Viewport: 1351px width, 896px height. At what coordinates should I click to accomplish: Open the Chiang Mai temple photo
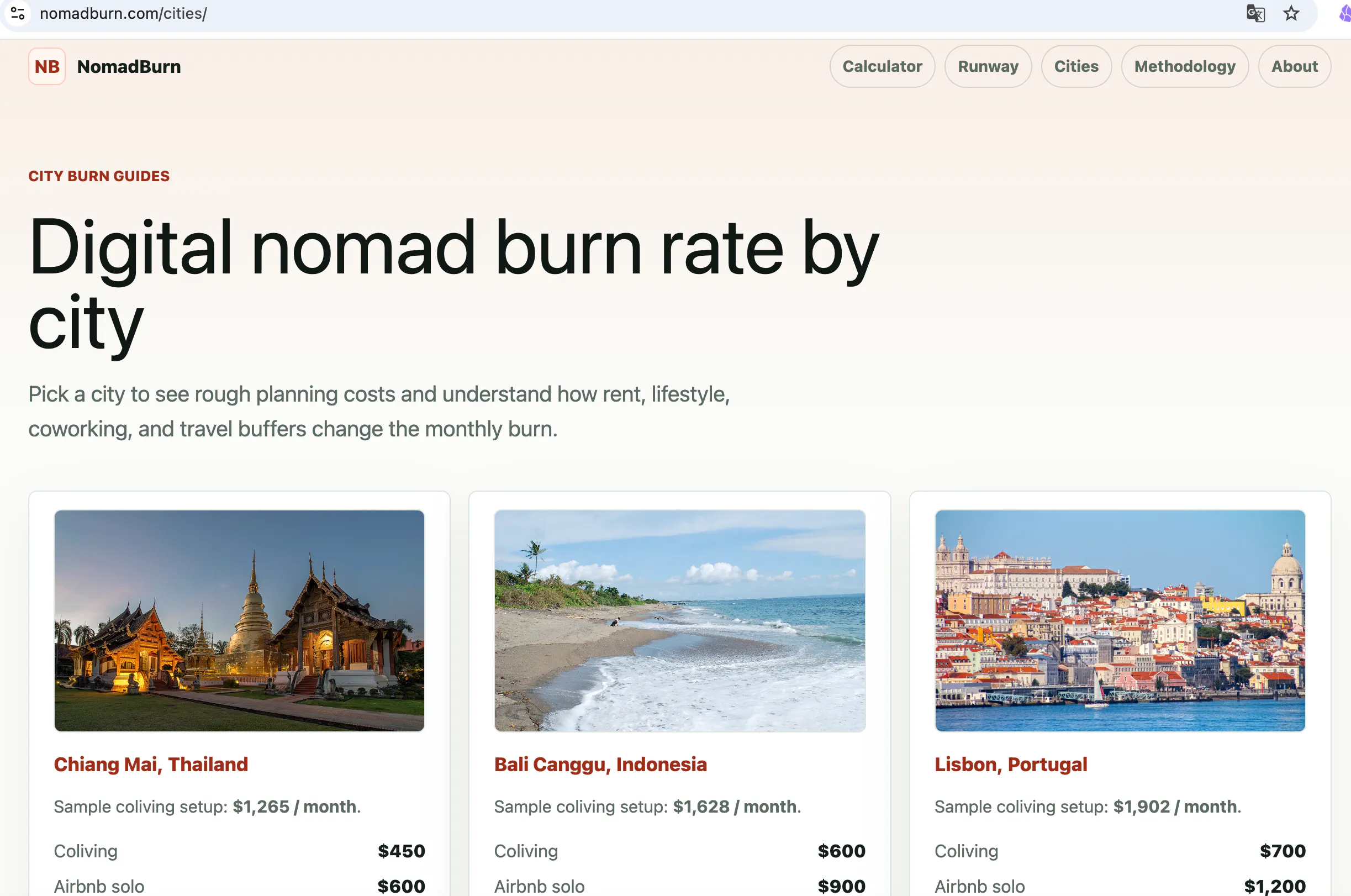pos(239,620)
